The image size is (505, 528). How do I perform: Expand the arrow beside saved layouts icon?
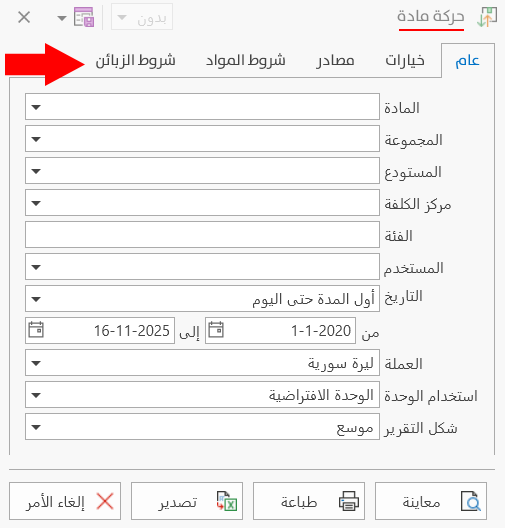(62, 18)
